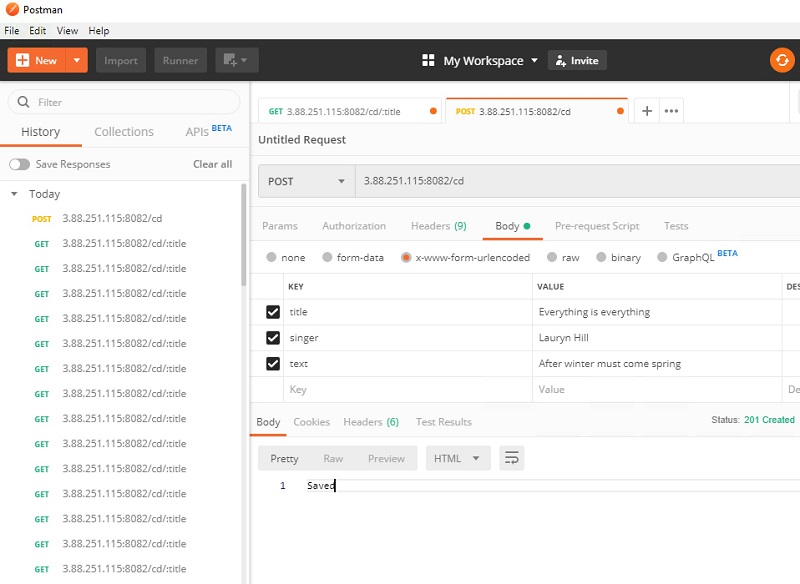
Task: Open the Help menu
Action: pos(98,31)
